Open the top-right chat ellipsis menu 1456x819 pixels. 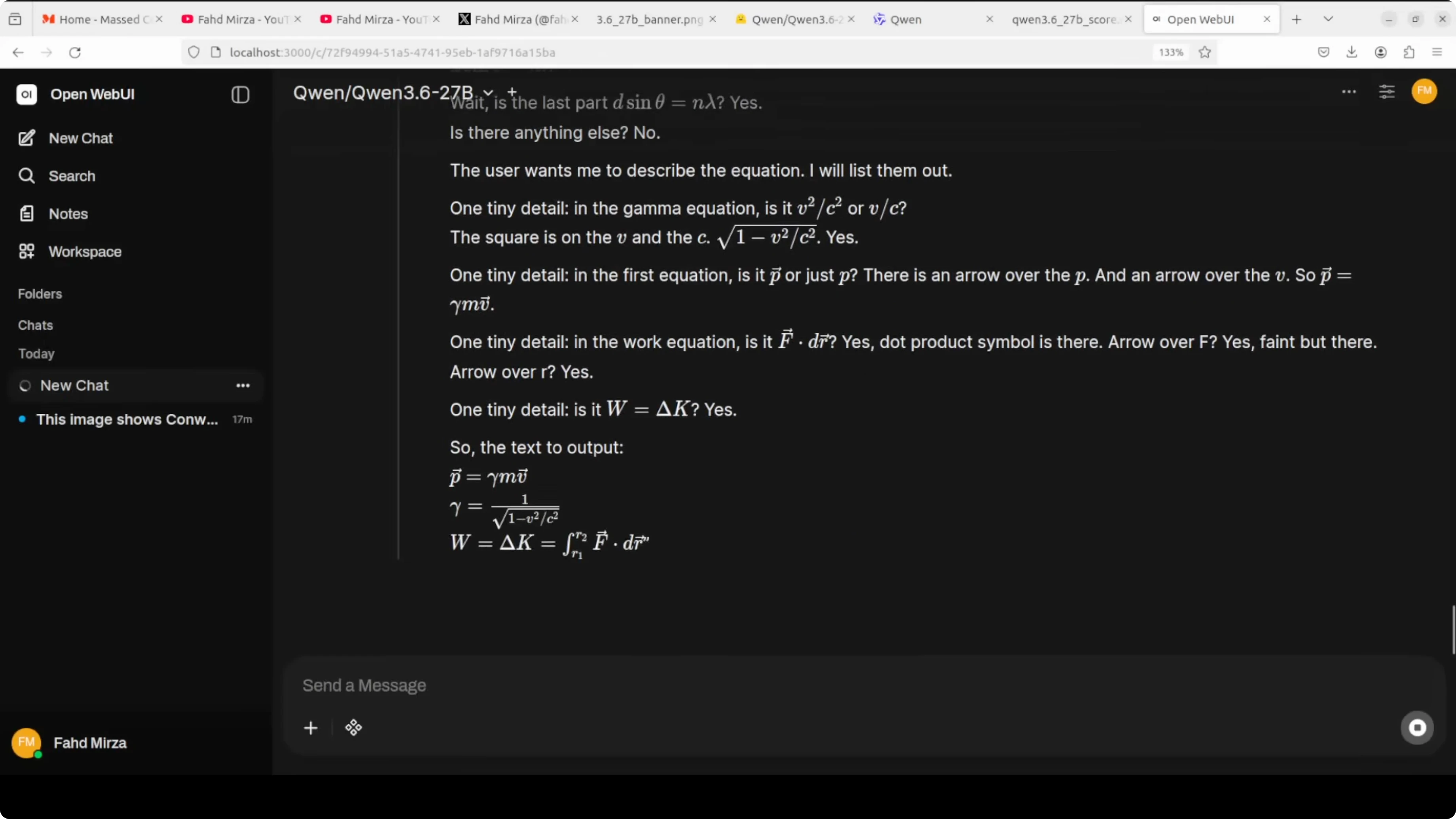point(1349,91)
